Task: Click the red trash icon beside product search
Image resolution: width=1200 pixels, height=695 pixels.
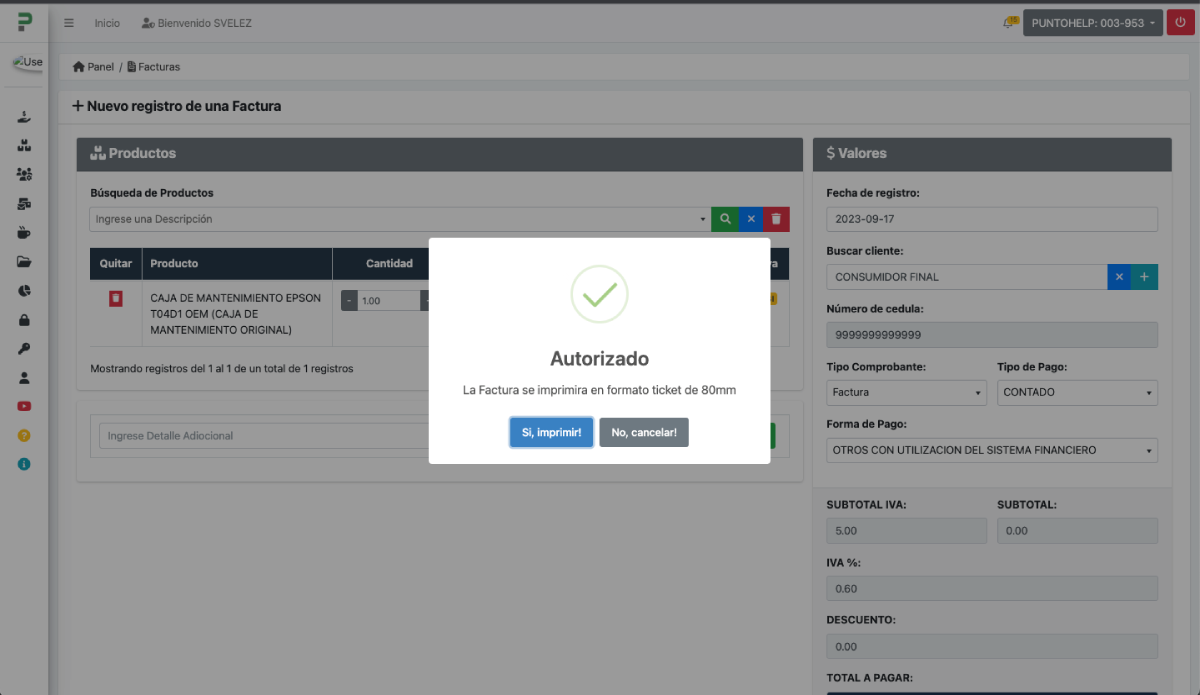Action: pyautogui.click(x=776, y=219)
